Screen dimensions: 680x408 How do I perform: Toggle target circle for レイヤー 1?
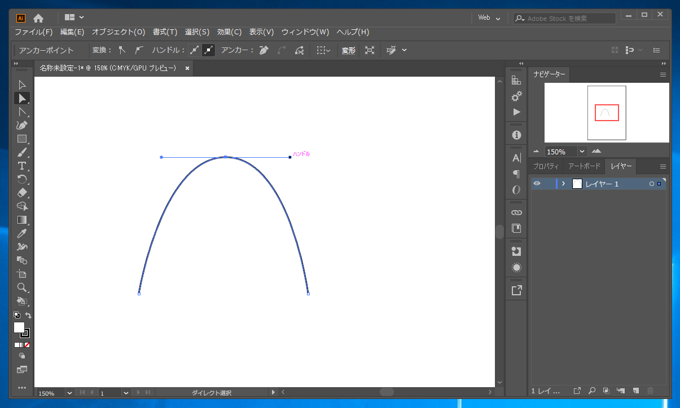(x=651, y=184)
